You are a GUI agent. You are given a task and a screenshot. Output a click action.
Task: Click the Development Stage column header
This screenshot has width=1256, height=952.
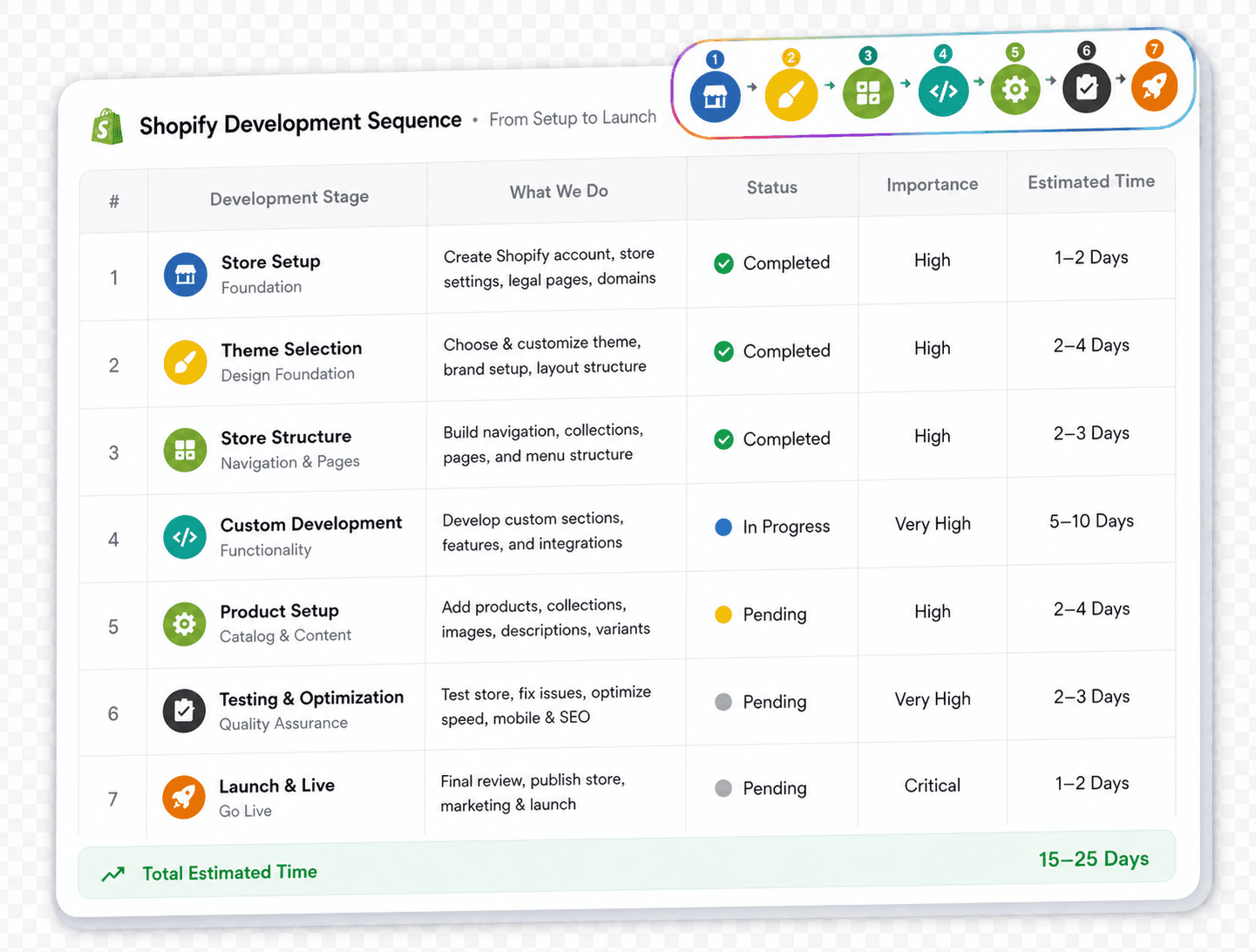pyautogui.click(x=289, y=198)
